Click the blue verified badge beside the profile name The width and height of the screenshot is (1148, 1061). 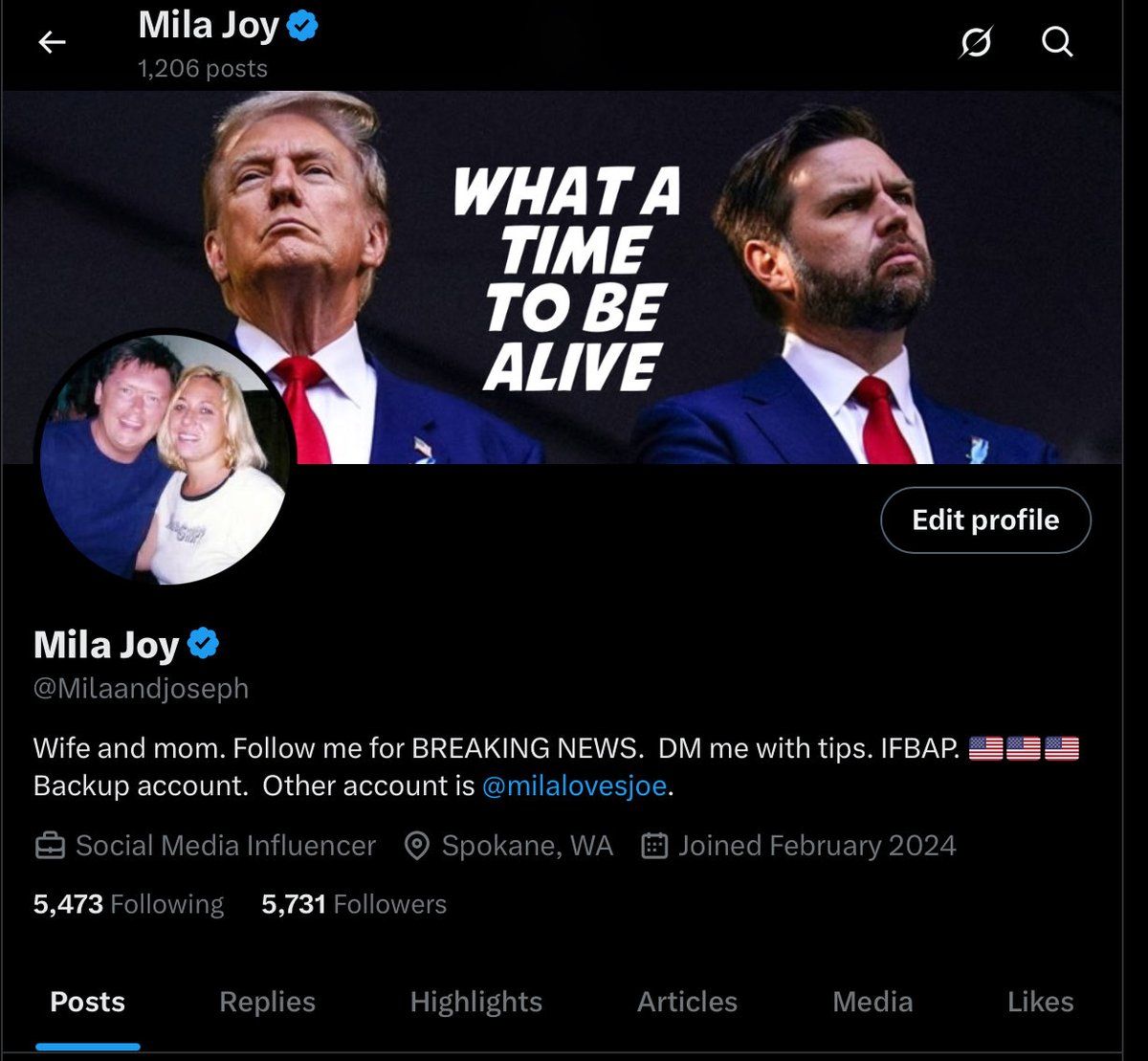[203, 644]
